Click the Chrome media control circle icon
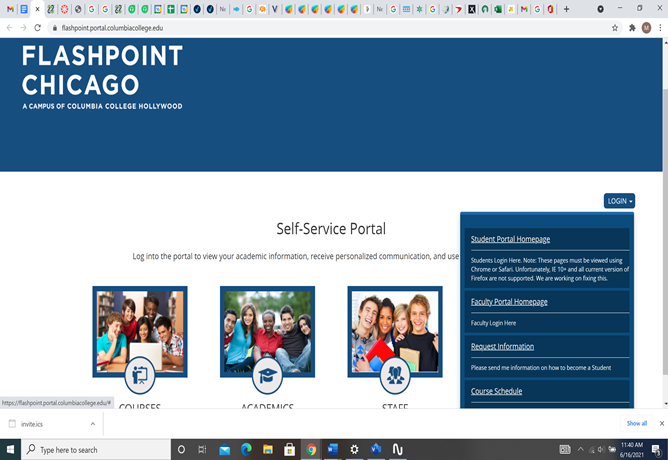Image resolution: width=668 pixels, height=460 pixels. tap(600, 9)
